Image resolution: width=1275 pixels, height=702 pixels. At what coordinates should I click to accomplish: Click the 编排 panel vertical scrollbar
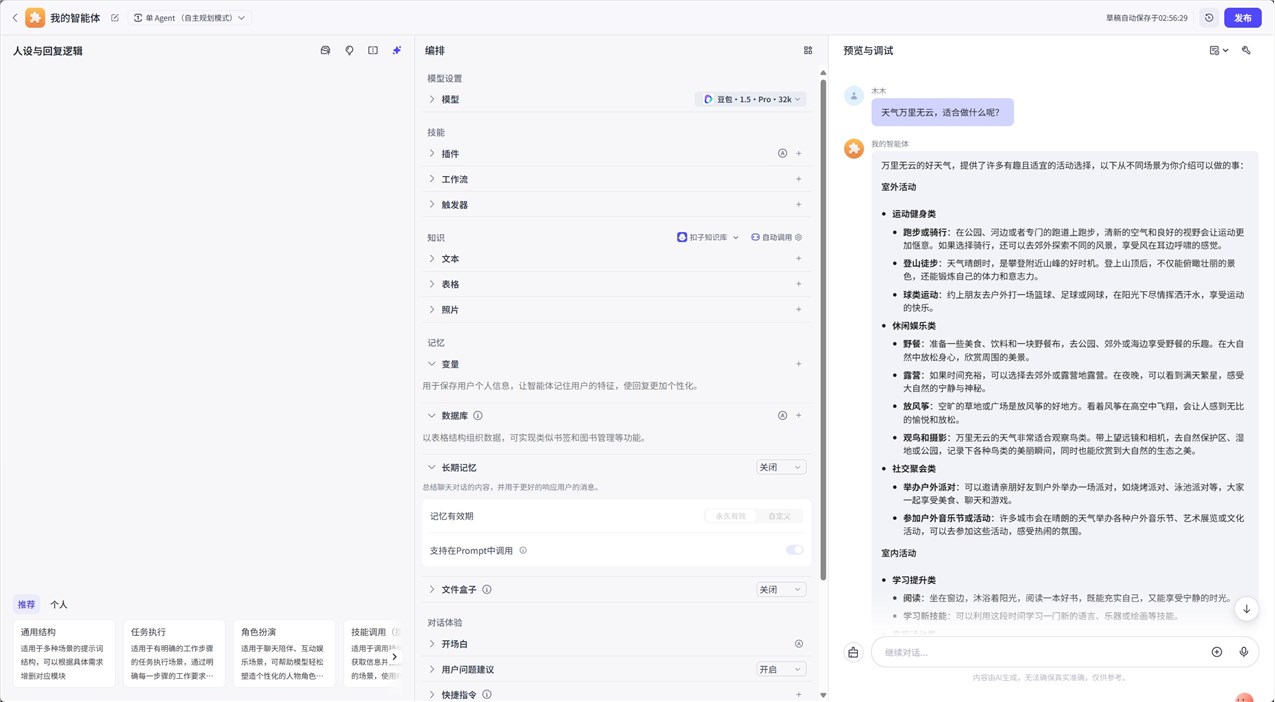[x=823, y=330]
